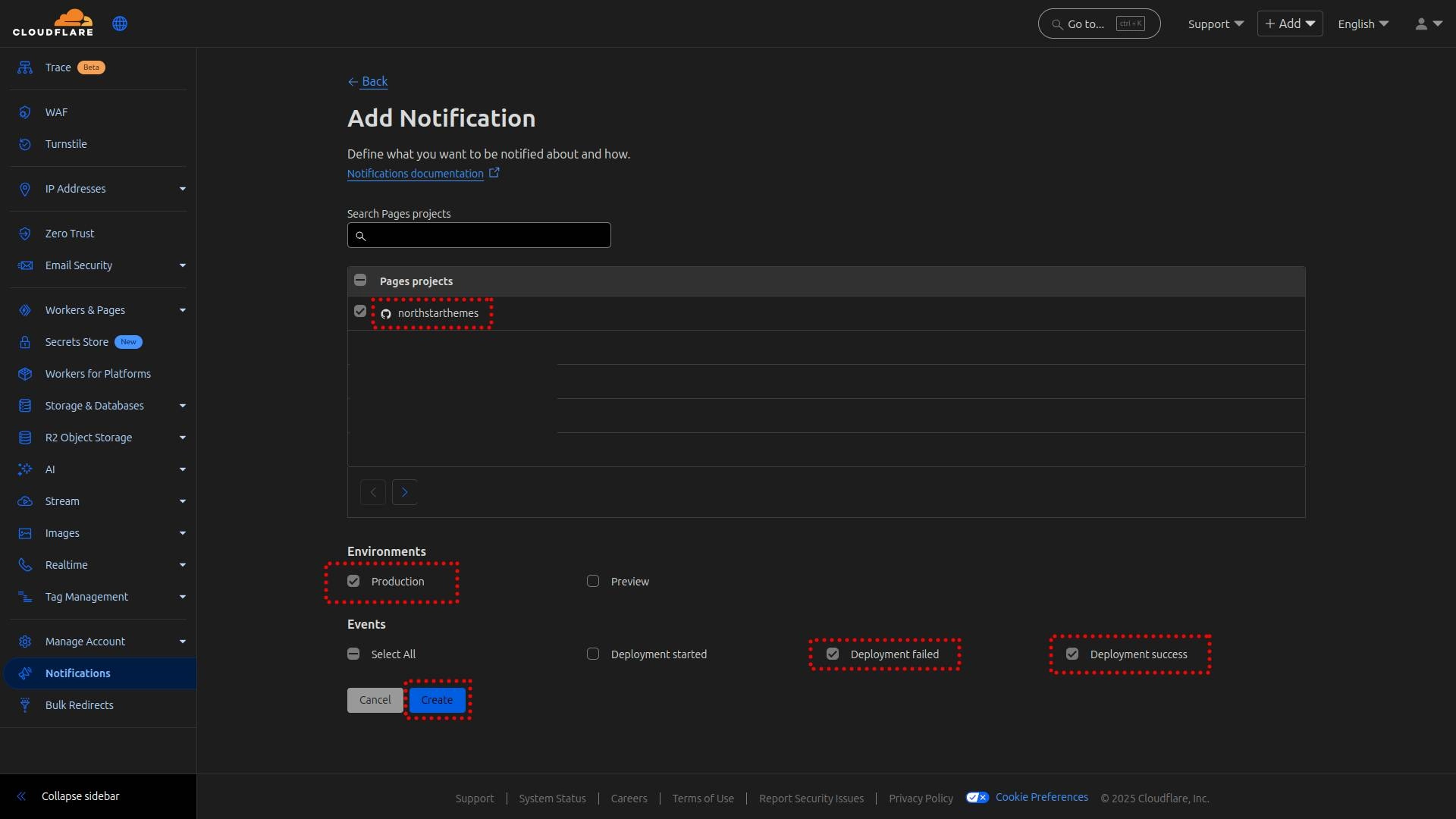Image resolution: width=1456 pixels, height=819 pixels.
Task: Click the Create button
Action: (437, 700)
